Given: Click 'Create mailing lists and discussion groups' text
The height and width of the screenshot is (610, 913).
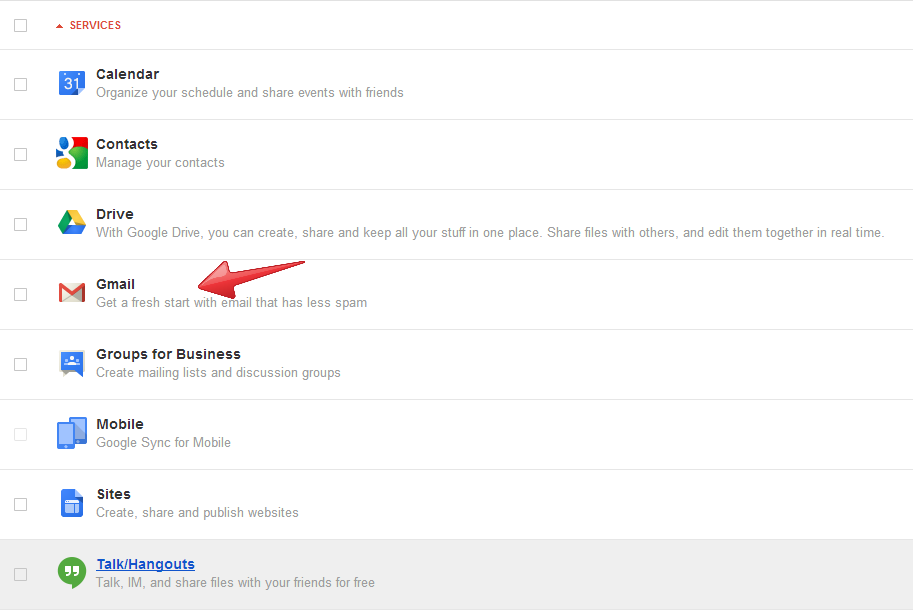Looking at the screenshot, I should 218,373.
